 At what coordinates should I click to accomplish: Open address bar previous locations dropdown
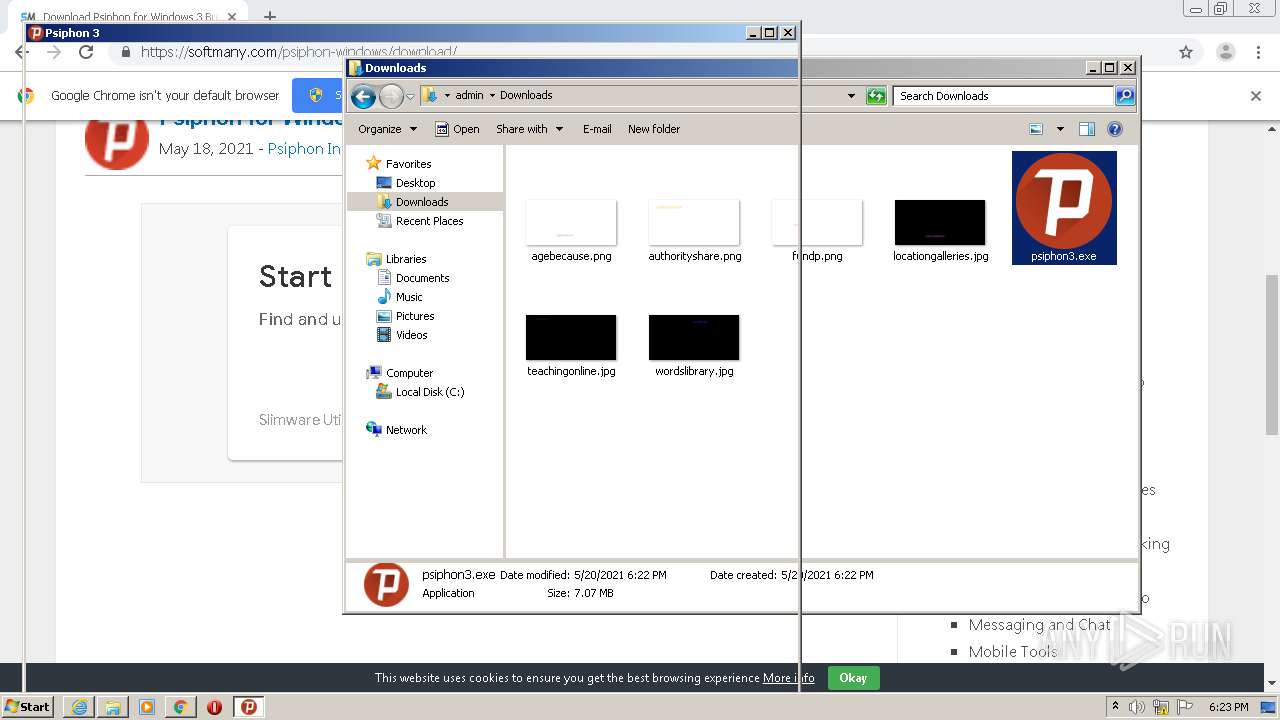(x=851, y=96)
